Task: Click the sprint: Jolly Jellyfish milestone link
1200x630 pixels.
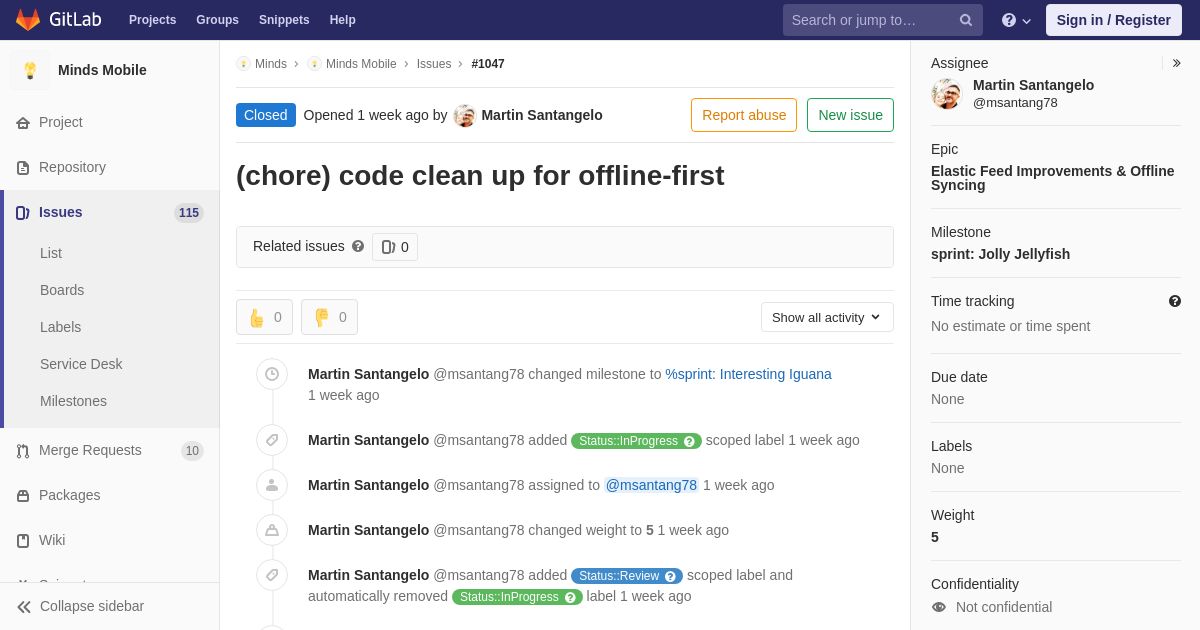Action: coord(1000,254)
